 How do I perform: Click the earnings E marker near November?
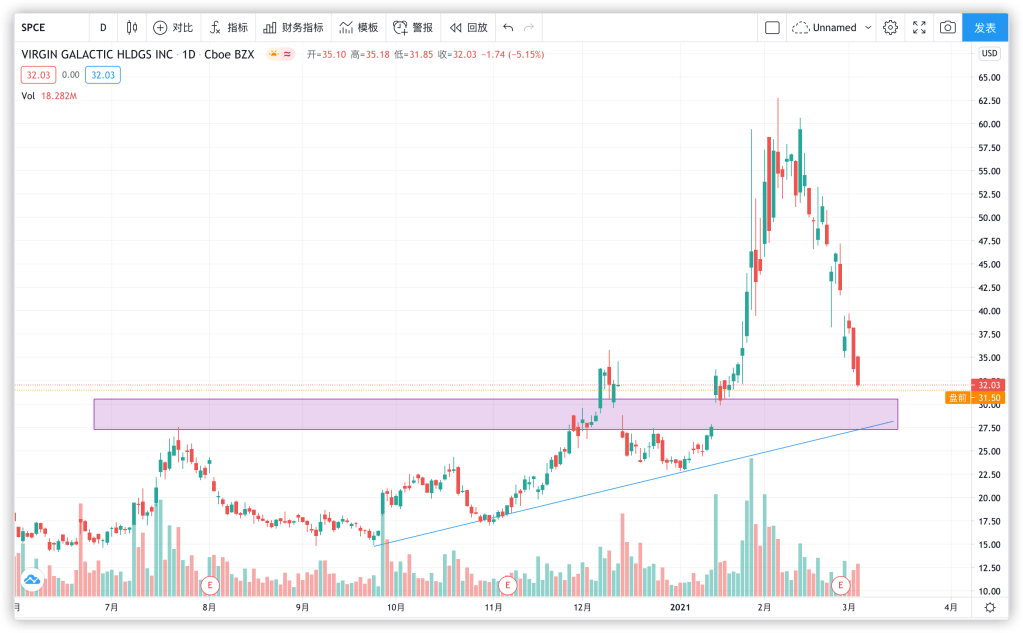(x=508, y=584)
